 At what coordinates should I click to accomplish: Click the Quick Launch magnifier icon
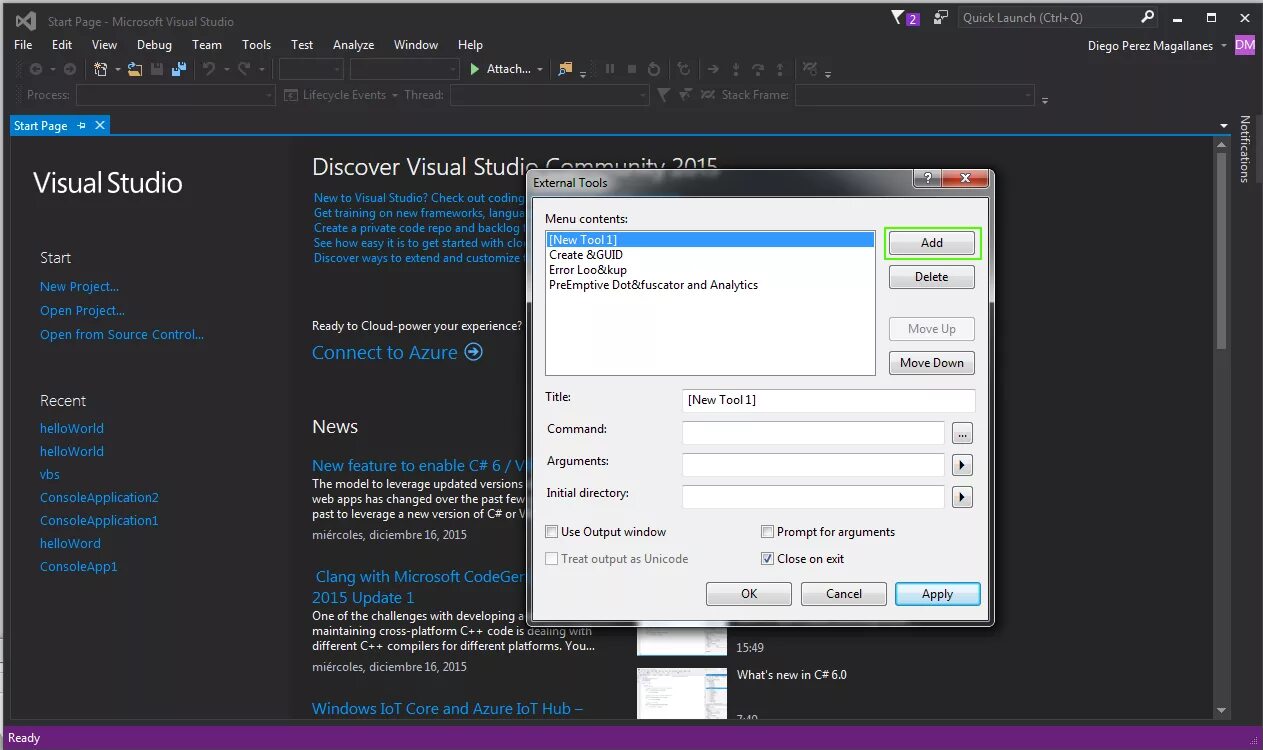click(x=1147, y=17)
